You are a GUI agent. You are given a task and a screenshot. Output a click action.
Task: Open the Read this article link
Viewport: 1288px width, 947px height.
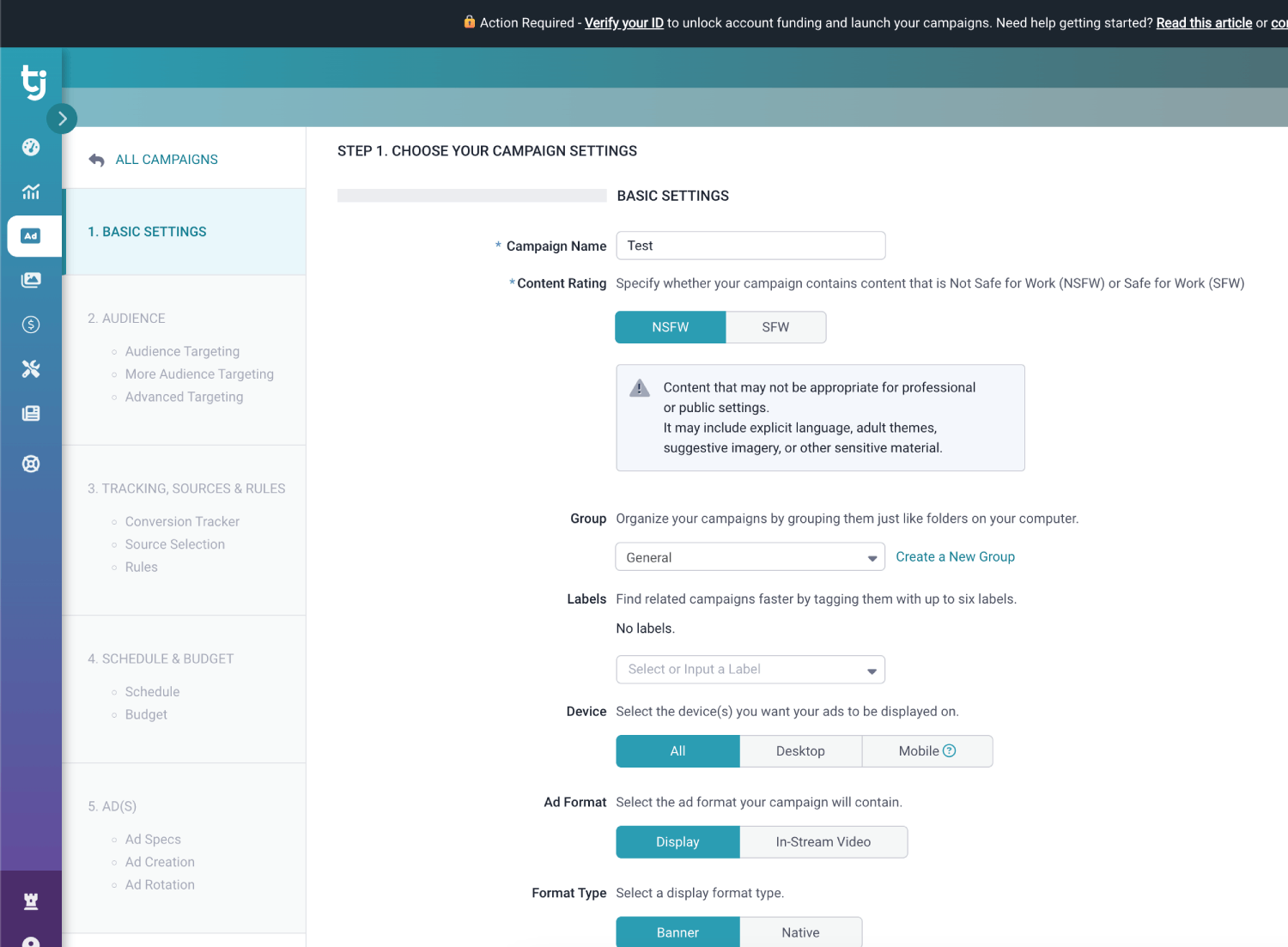[x=1204, y=23]
